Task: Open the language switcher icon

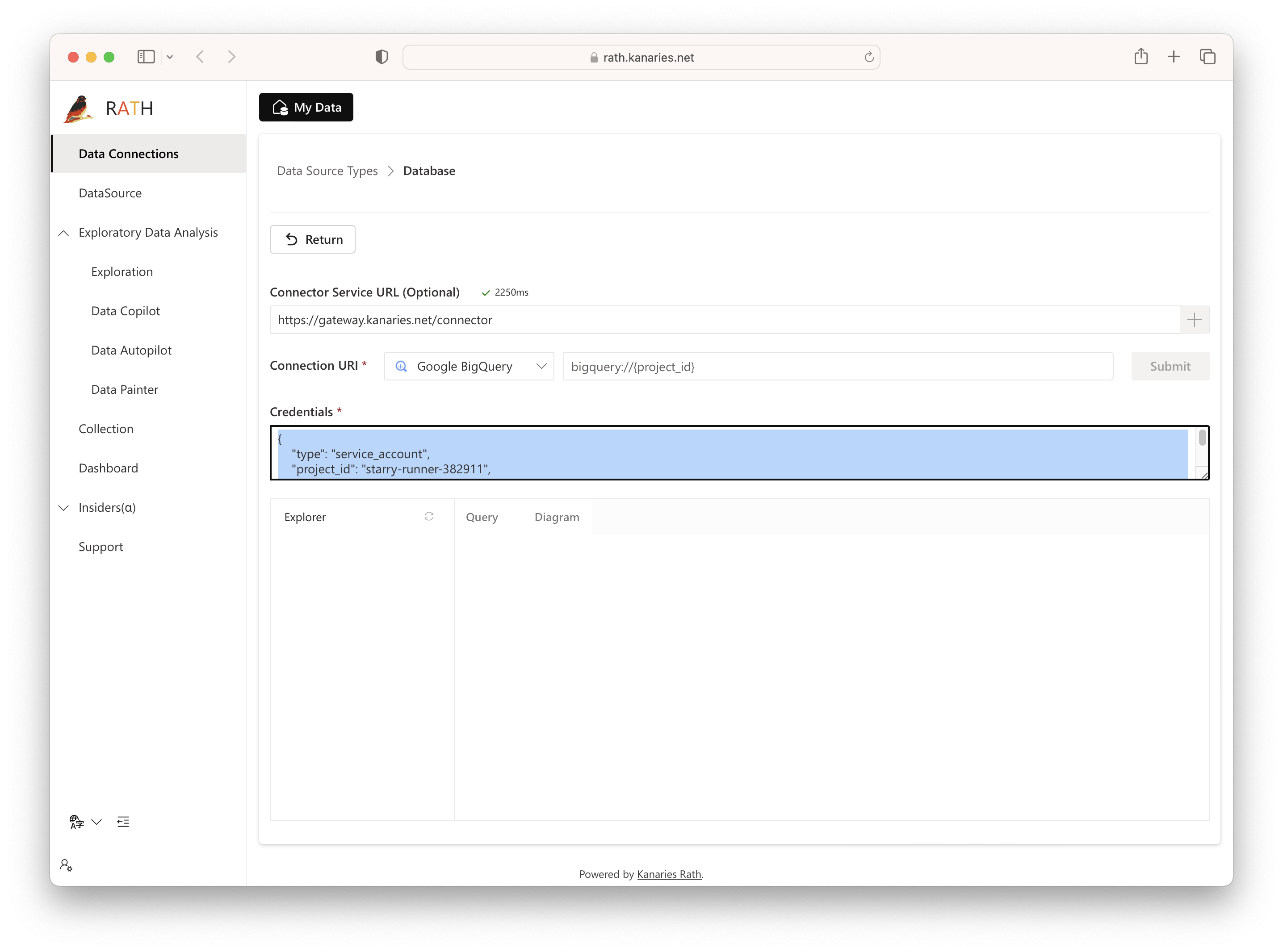Action: (77, 822)
